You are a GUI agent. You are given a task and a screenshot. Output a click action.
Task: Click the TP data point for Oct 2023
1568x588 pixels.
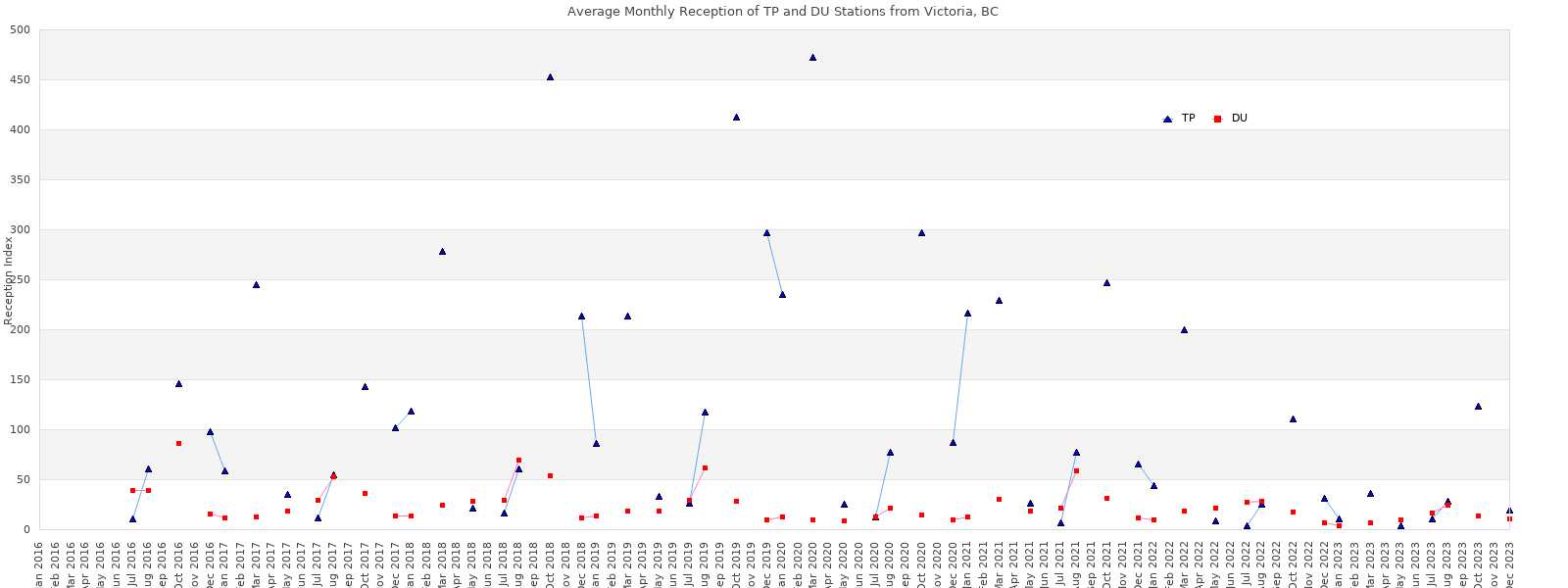click(1478, 407)
